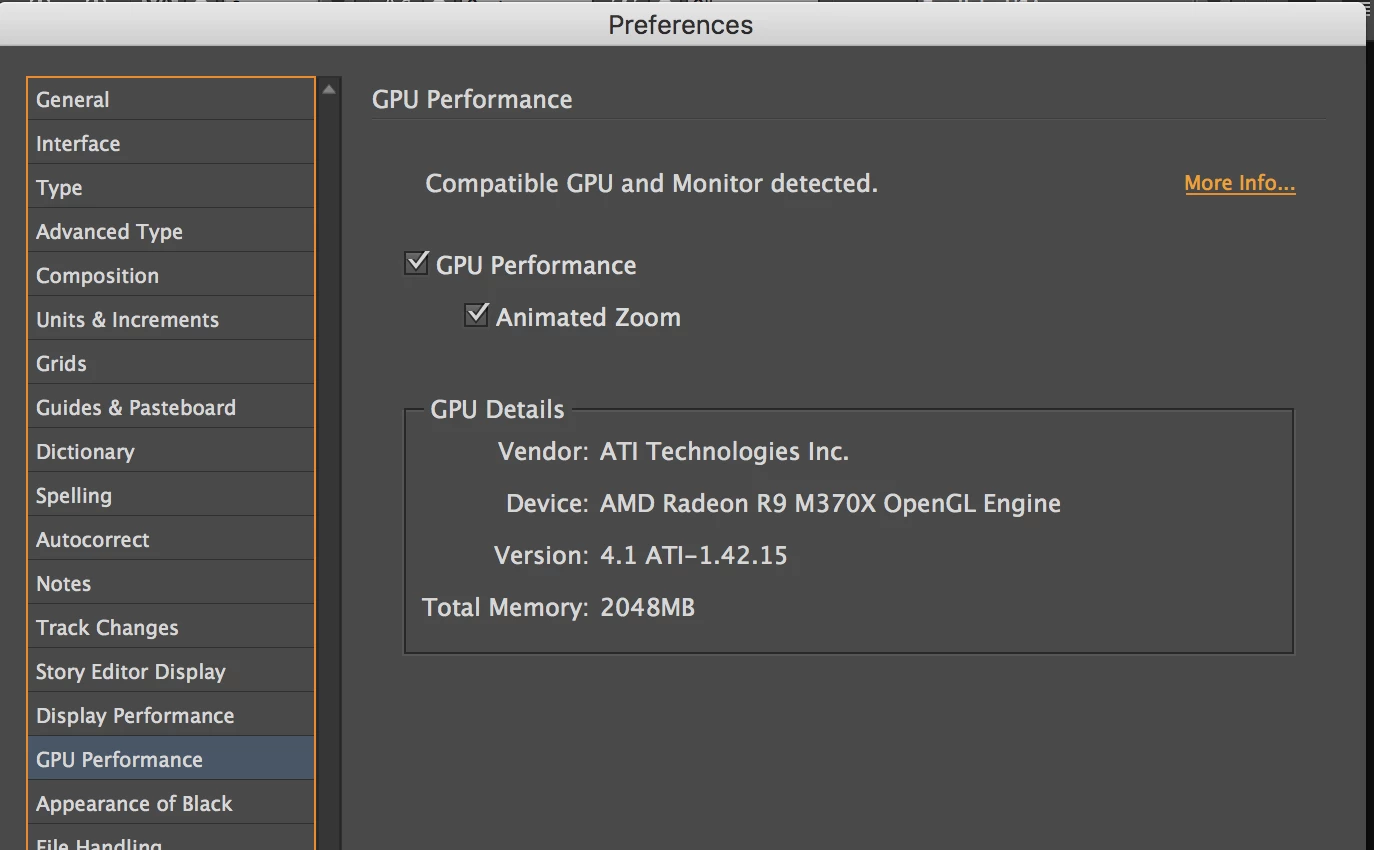
Task: Open Autocorrect preferences
Action: point(92,540)
